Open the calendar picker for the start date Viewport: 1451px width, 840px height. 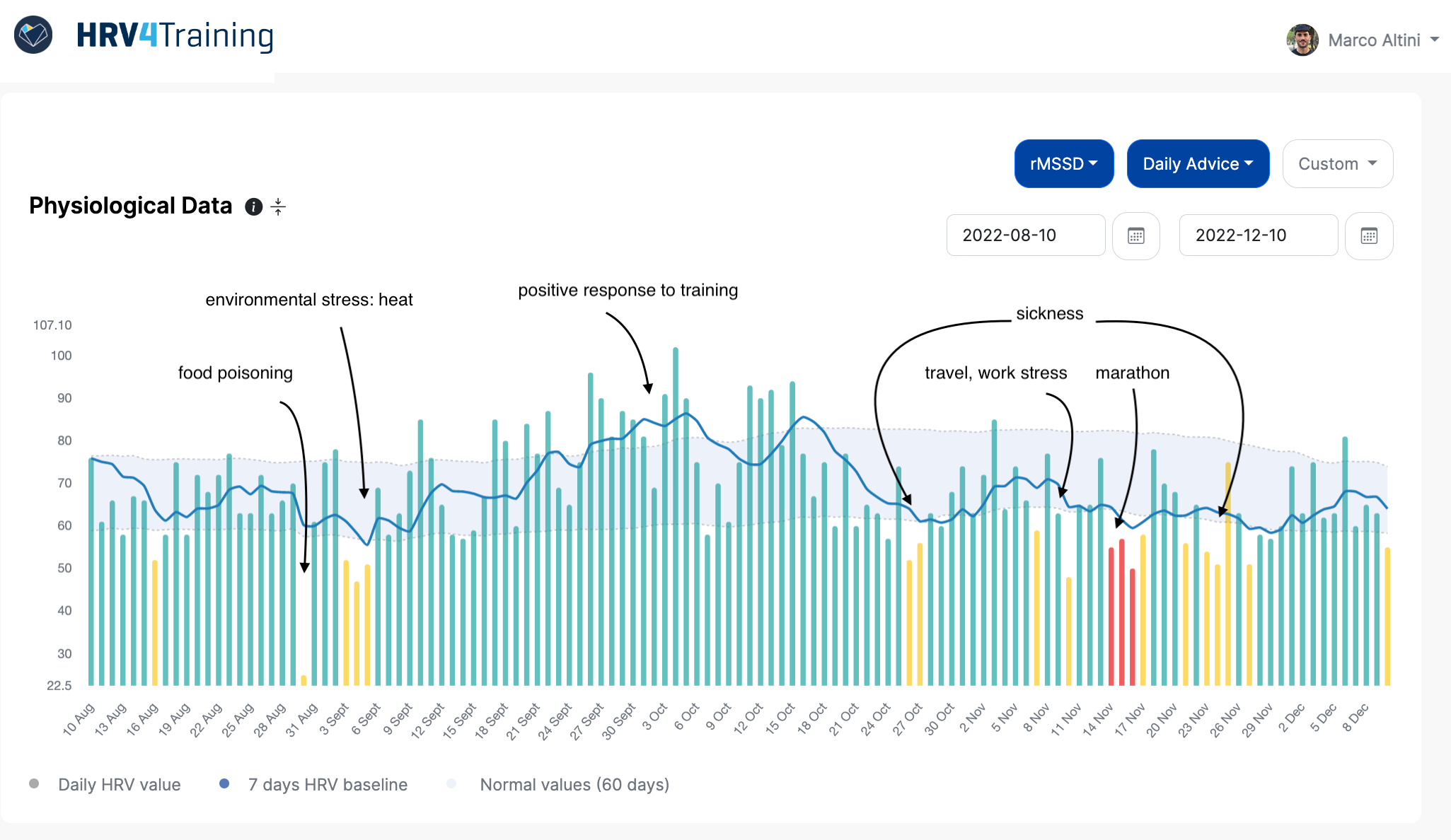click(x=1136, y=235)
